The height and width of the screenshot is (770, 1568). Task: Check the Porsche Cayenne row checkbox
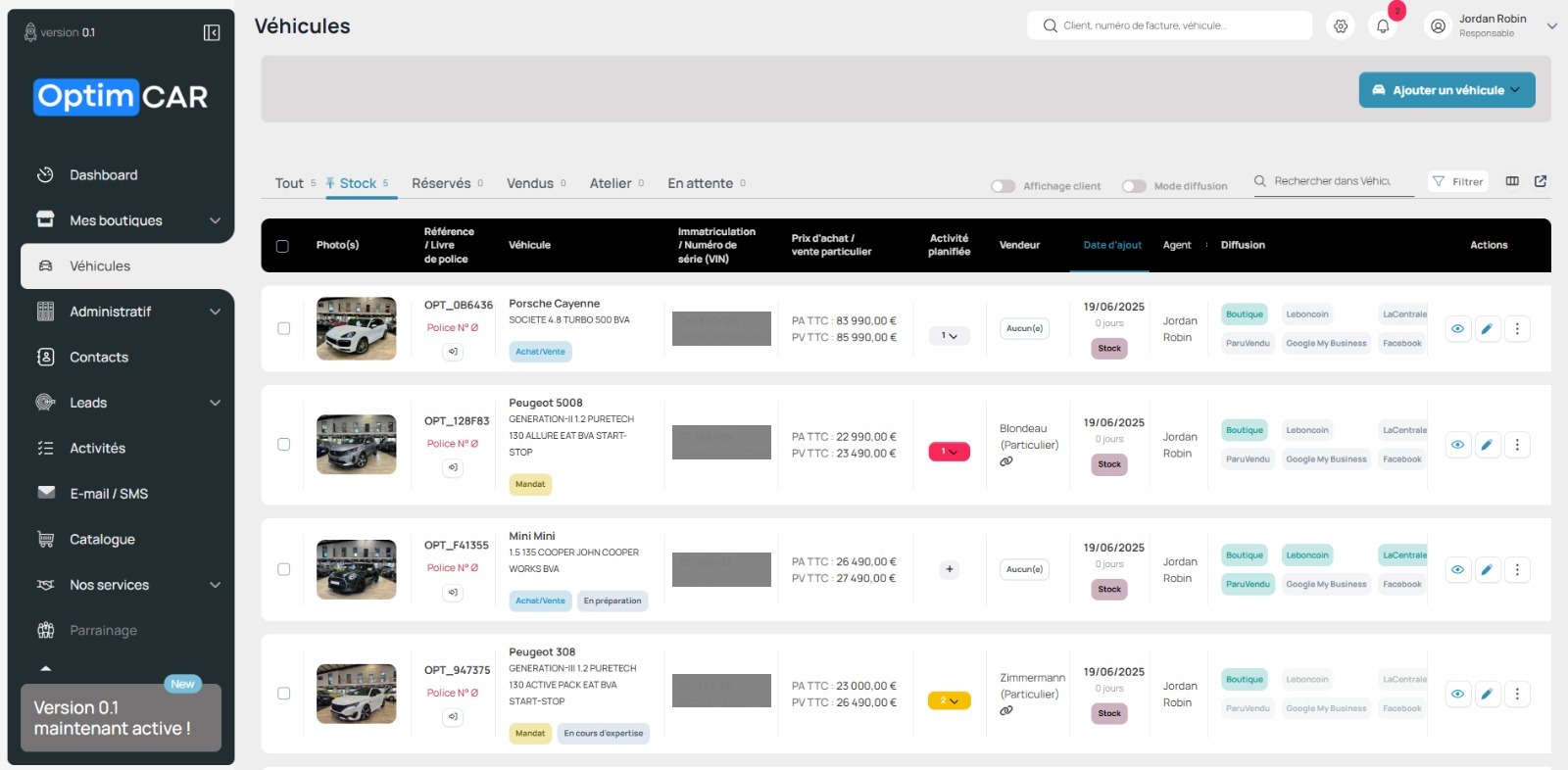[284, 328]
